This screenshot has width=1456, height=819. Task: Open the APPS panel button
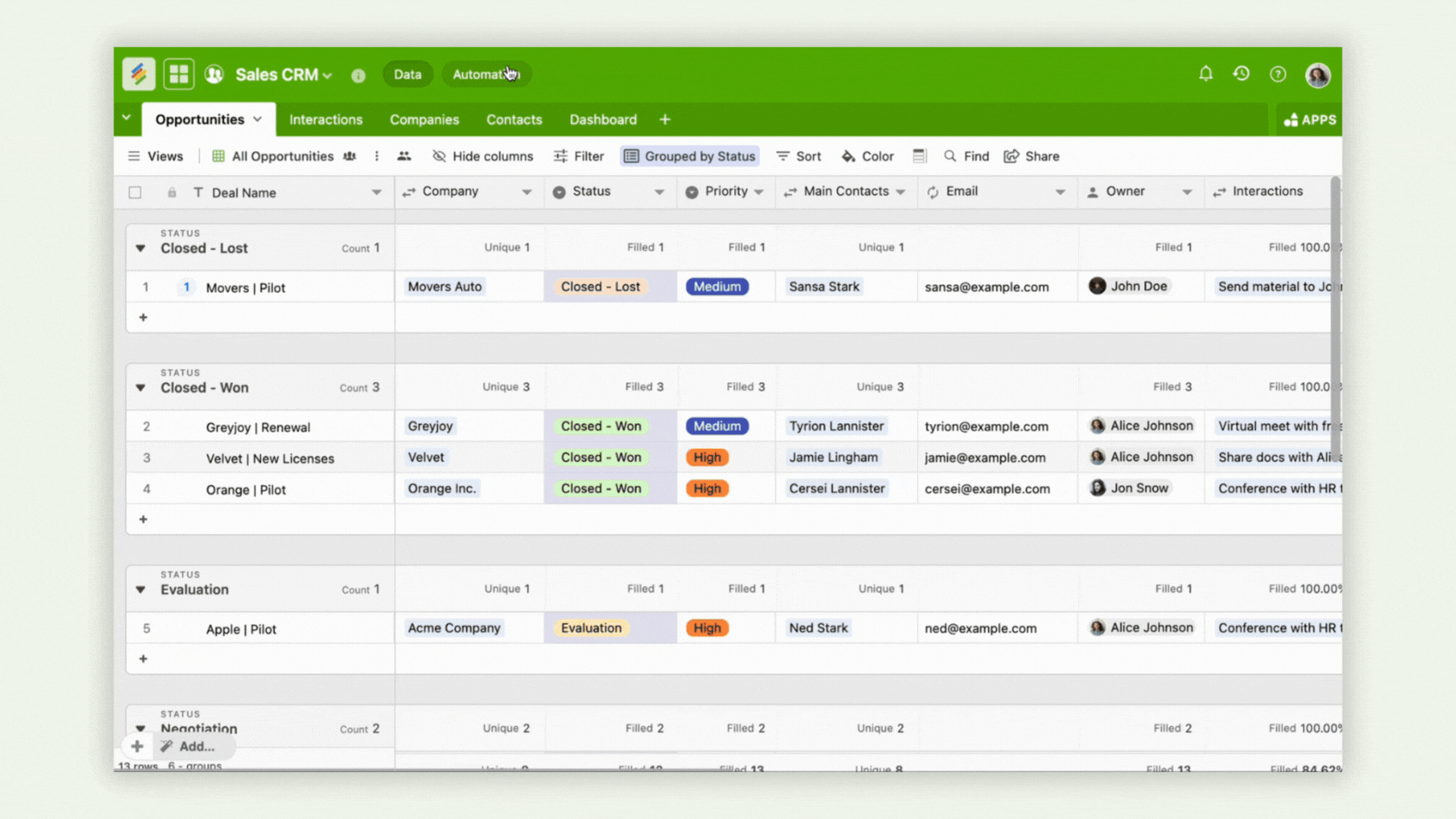tap(1310, 120)
